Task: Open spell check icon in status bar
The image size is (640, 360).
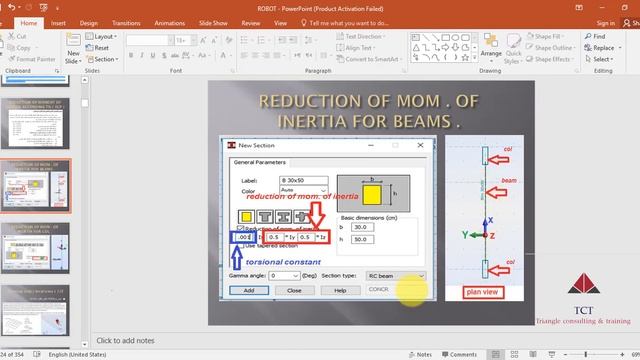Action: [37, 354]
